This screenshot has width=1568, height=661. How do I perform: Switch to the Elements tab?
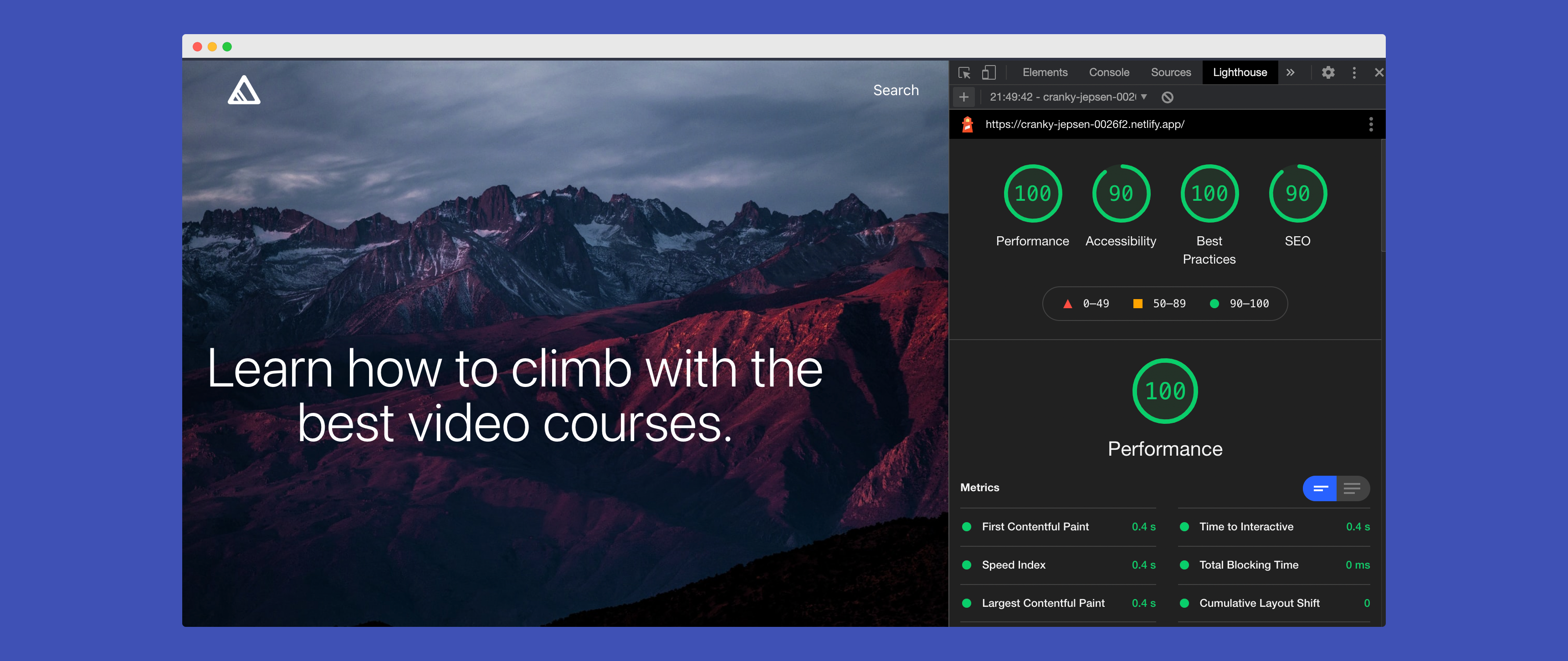tap(1045, 73)
